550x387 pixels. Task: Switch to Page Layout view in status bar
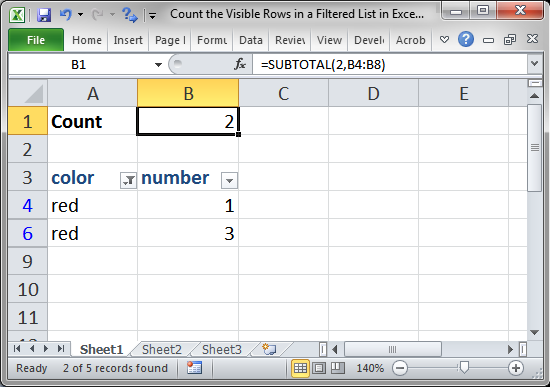click(x=319, y=368)
